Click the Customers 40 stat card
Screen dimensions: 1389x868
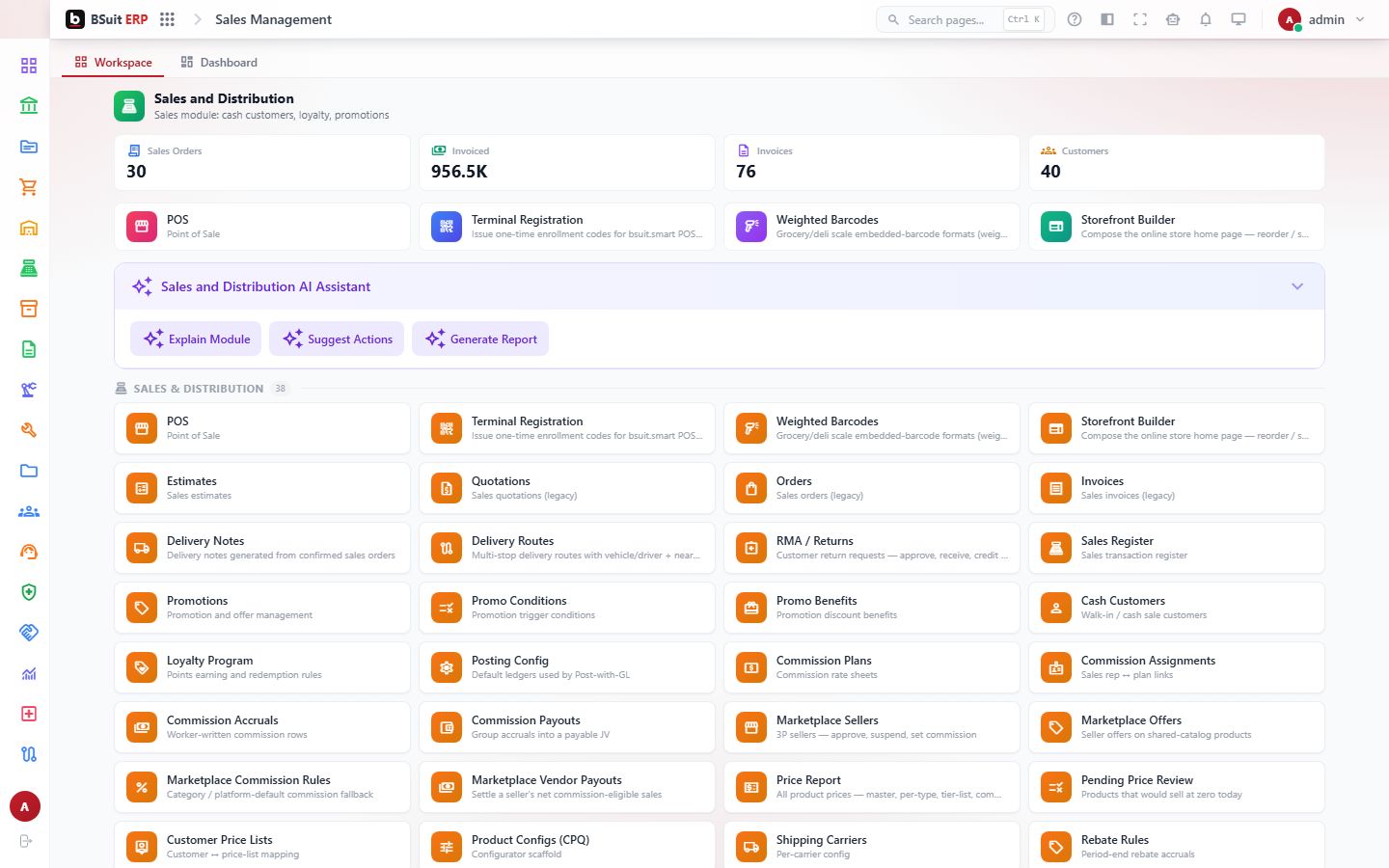1177,162
